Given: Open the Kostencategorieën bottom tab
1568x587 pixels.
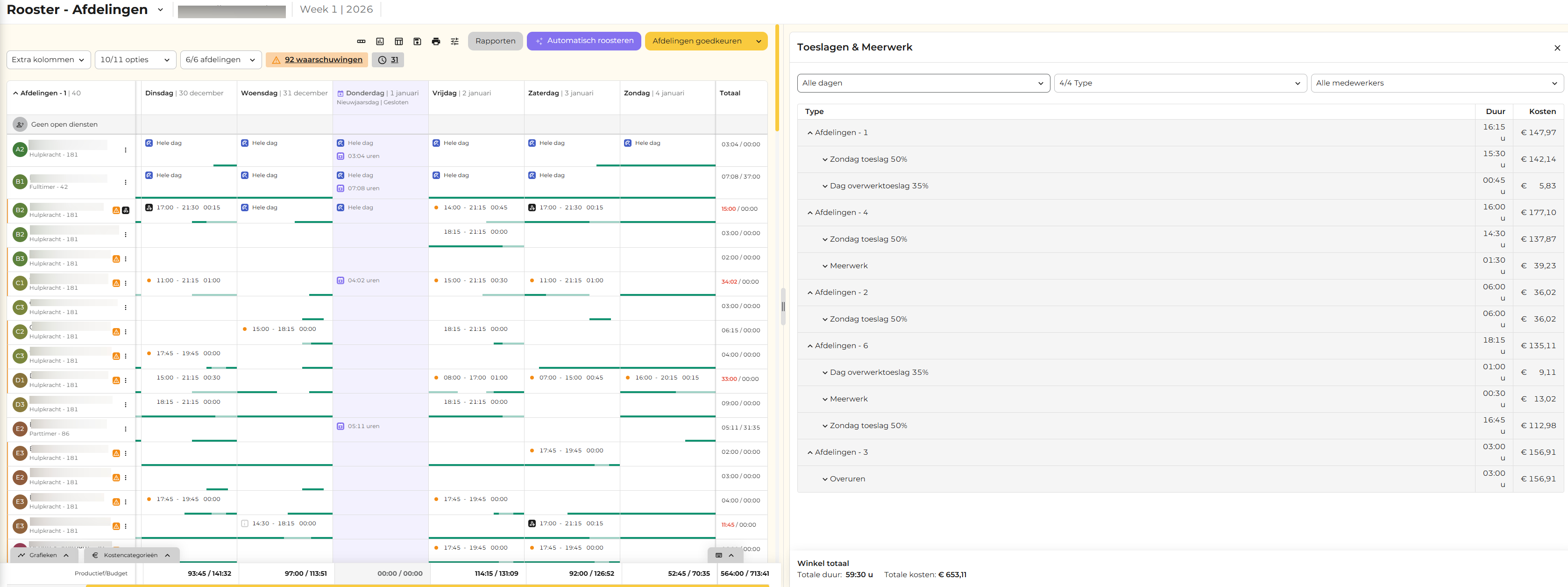Looking at the screenshot, I should (x=131, y=555).
